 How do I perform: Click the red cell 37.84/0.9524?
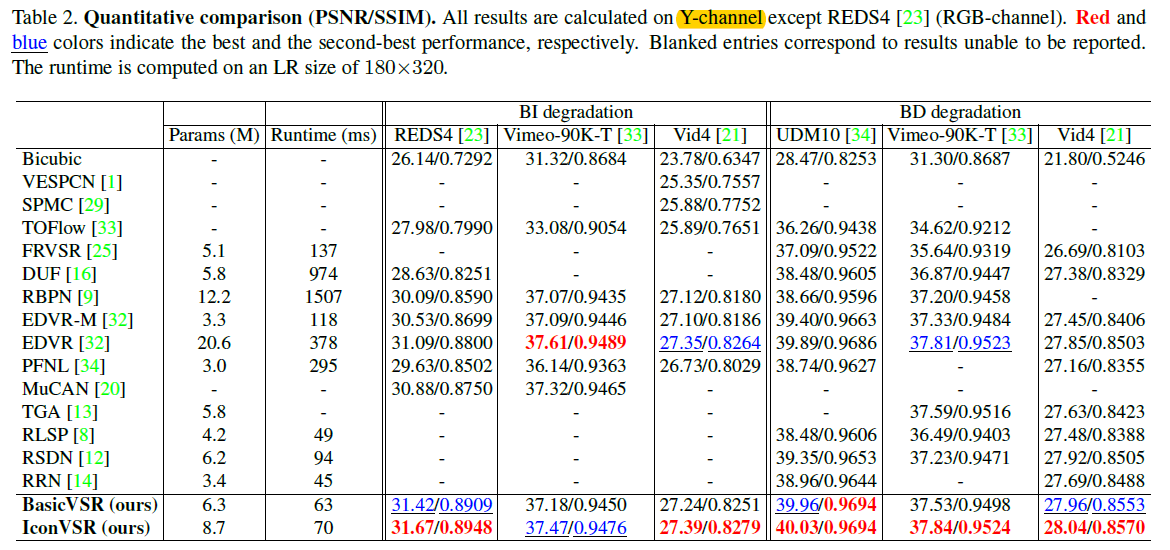[x=959, y=528]
